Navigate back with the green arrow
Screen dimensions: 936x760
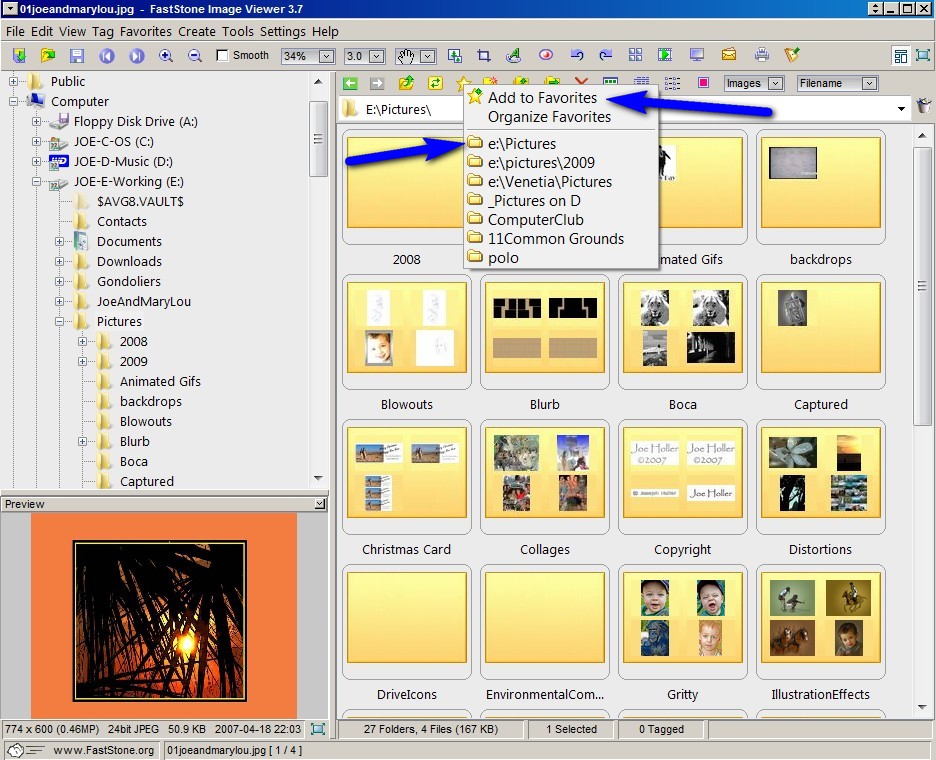pos(350,84)
